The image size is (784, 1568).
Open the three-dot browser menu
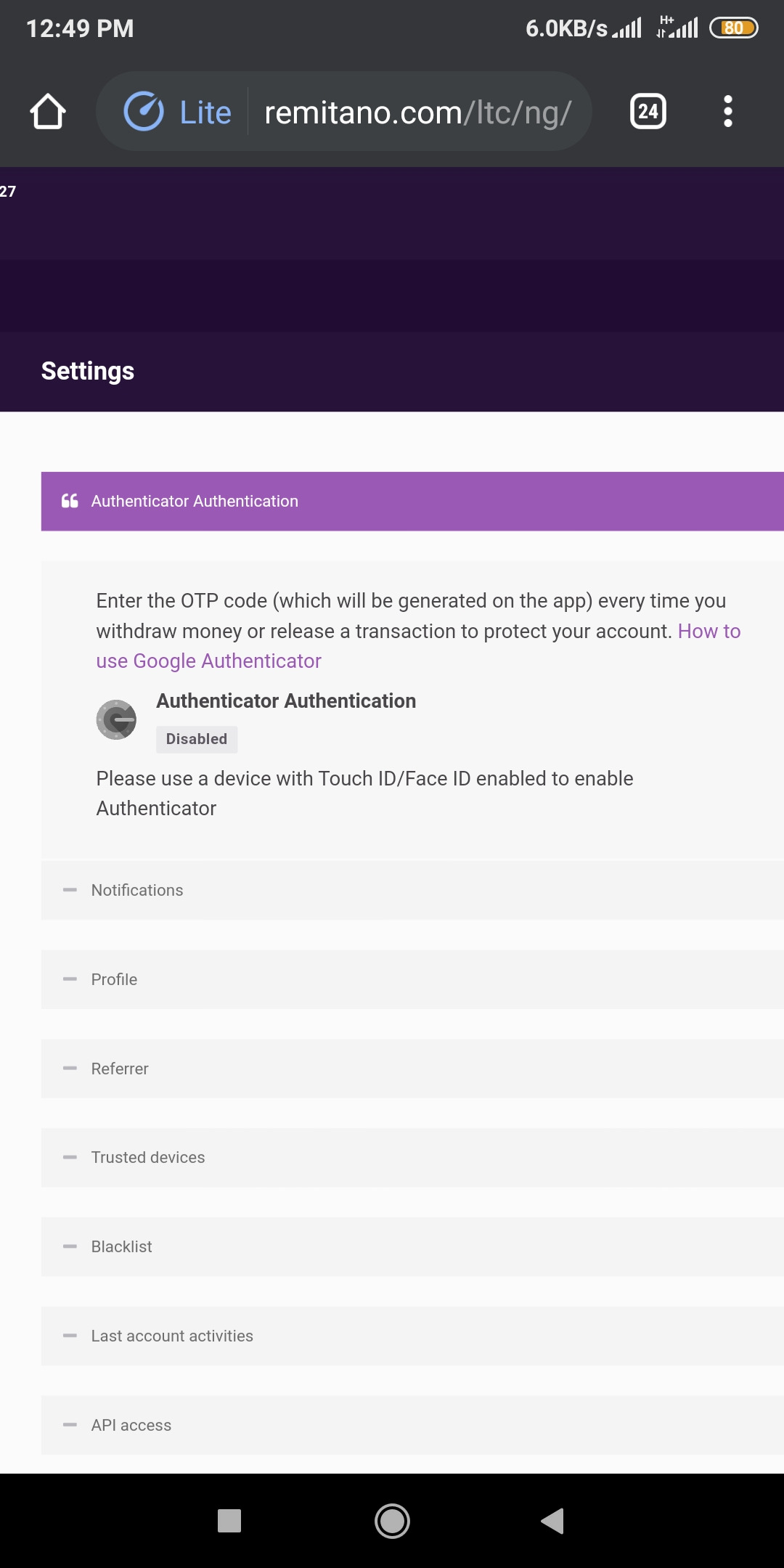pyautogui.click(x=728, y=112)
